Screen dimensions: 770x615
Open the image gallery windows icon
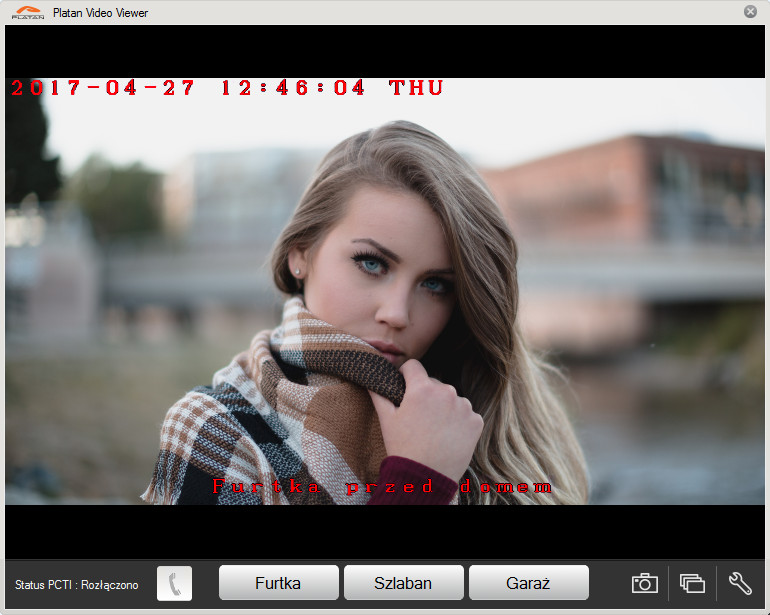point(692,584)
